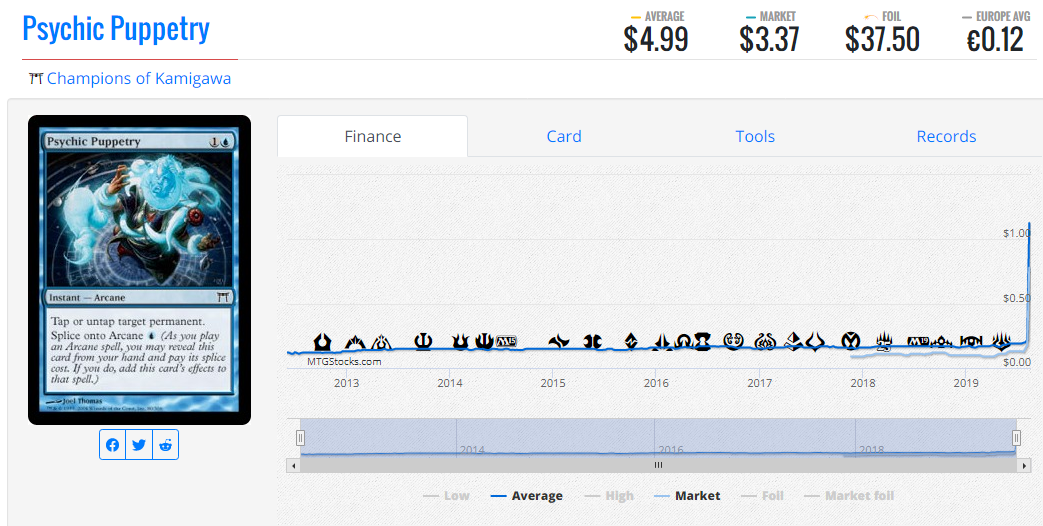The height and width of the screenshot is (526, 1043).
Task: Click the $0.50 y-axis label
Action: pyautogui.click(x=1016, y=298)
